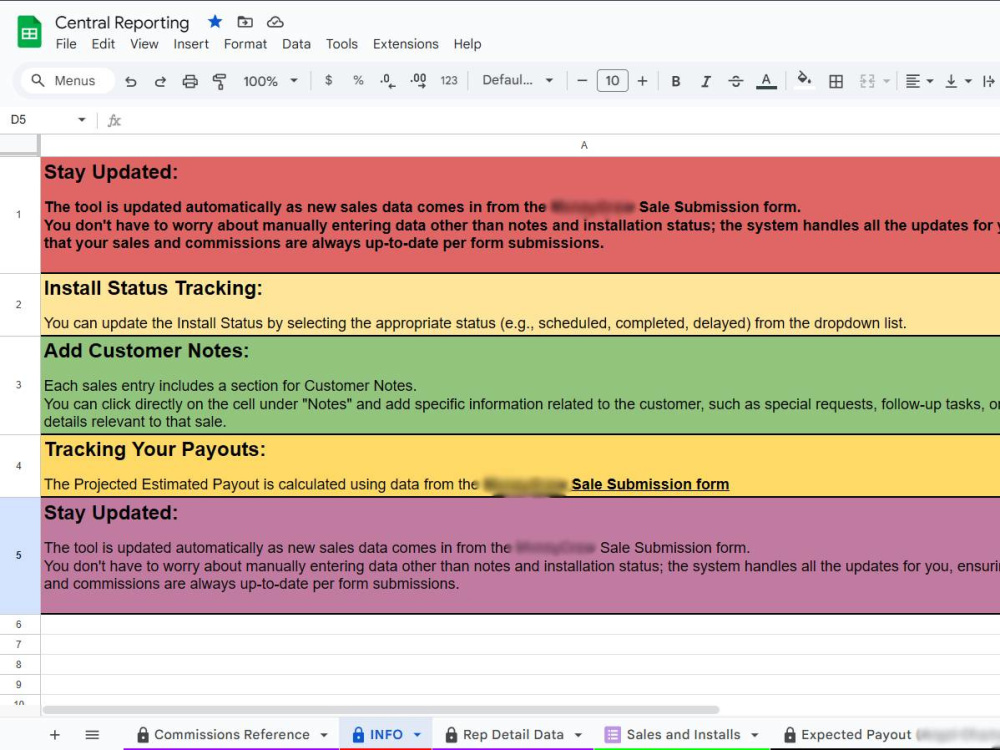Open the File menu
1000x750 pixels.
66,44
